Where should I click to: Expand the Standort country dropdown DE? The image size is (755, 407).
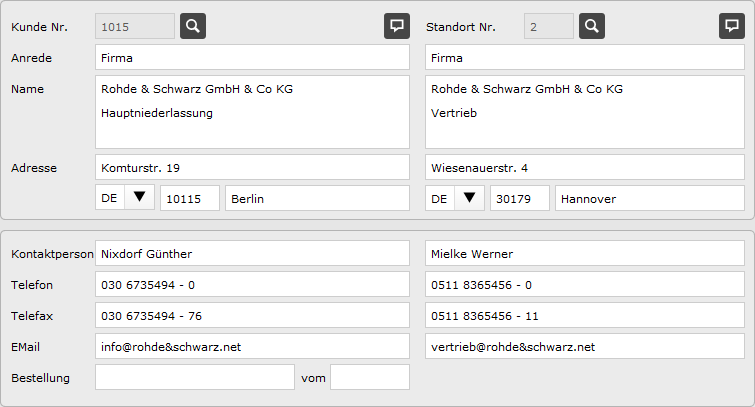pos(469,198)
